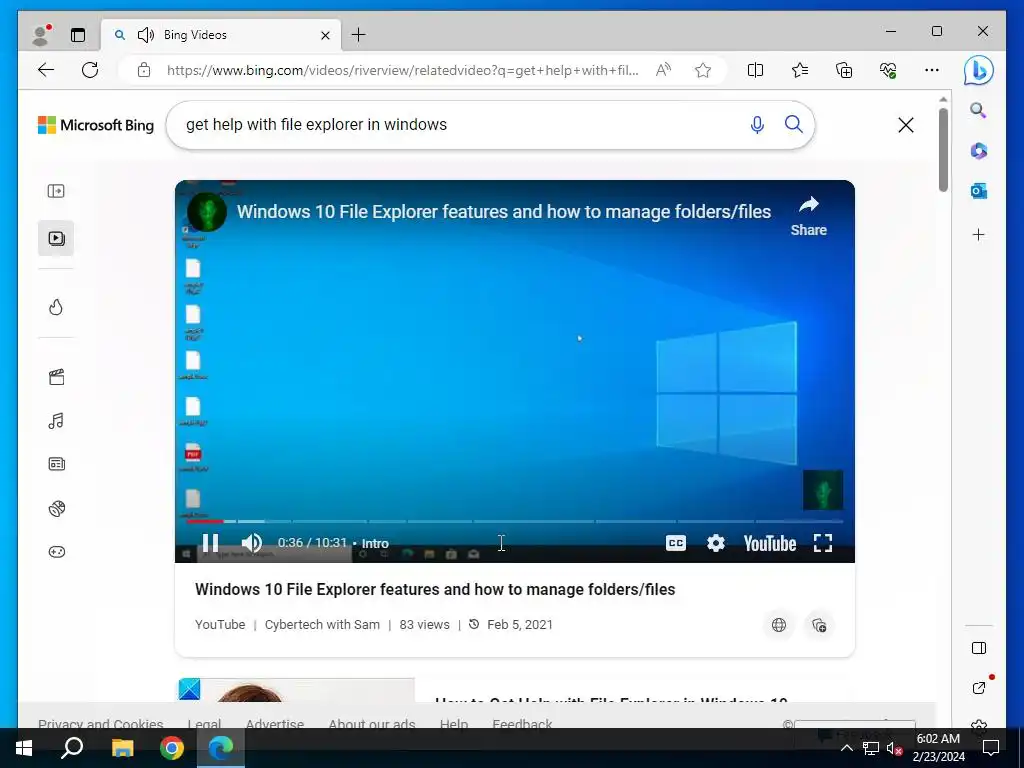Open File Explorer from taskbar
The width and height of the screenshot is (1024, 768).
click(122, 748)
